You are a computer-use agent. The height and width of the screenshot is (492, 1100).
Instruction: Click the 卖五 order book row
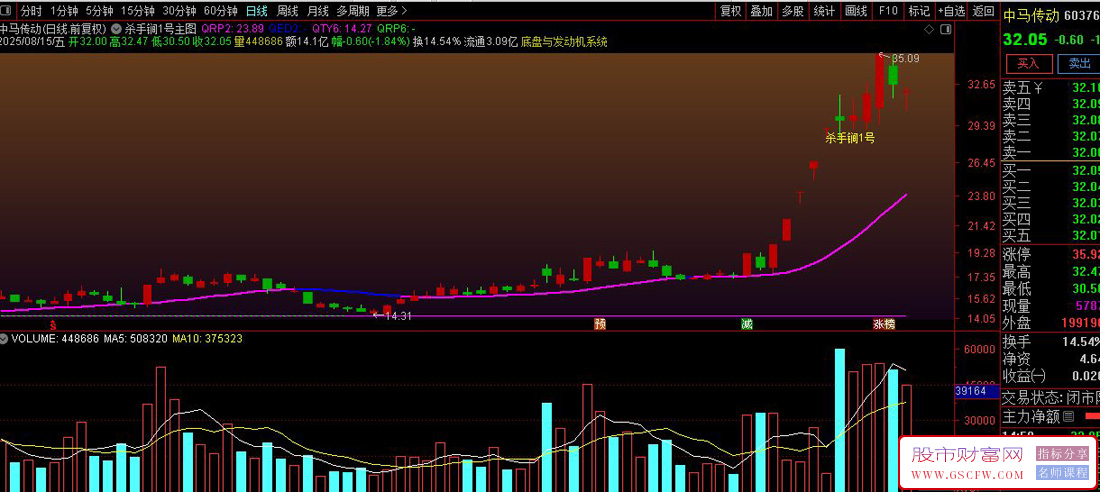point(1051,88)
